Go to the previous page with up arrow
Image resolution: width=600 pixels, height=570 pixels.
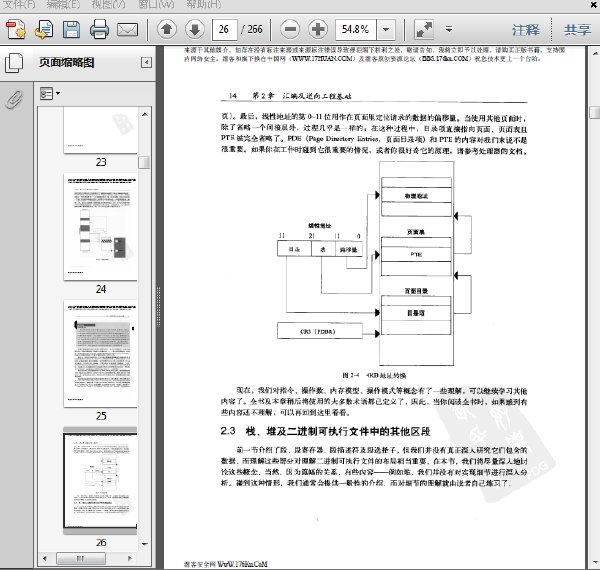pos(167,29)
